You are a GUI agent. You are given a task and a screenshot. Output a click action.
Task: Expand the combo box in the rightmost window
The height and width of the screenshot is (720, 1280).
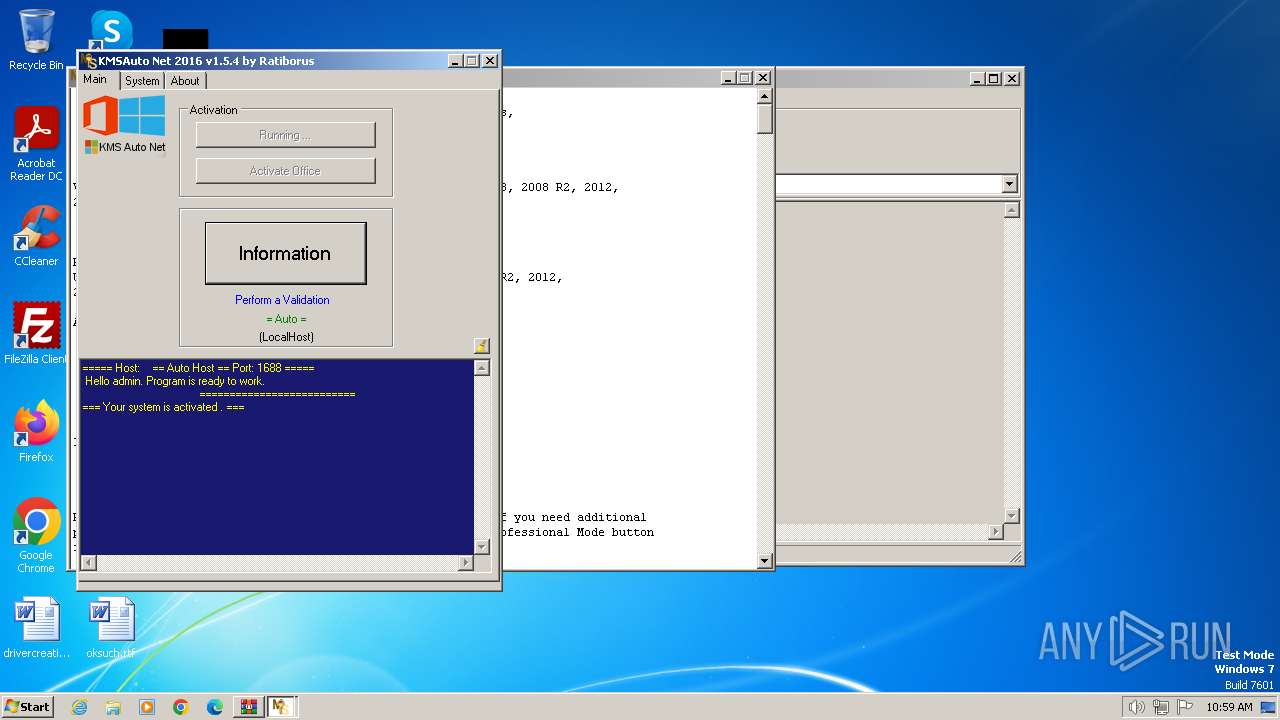[x=1009, y=184]
